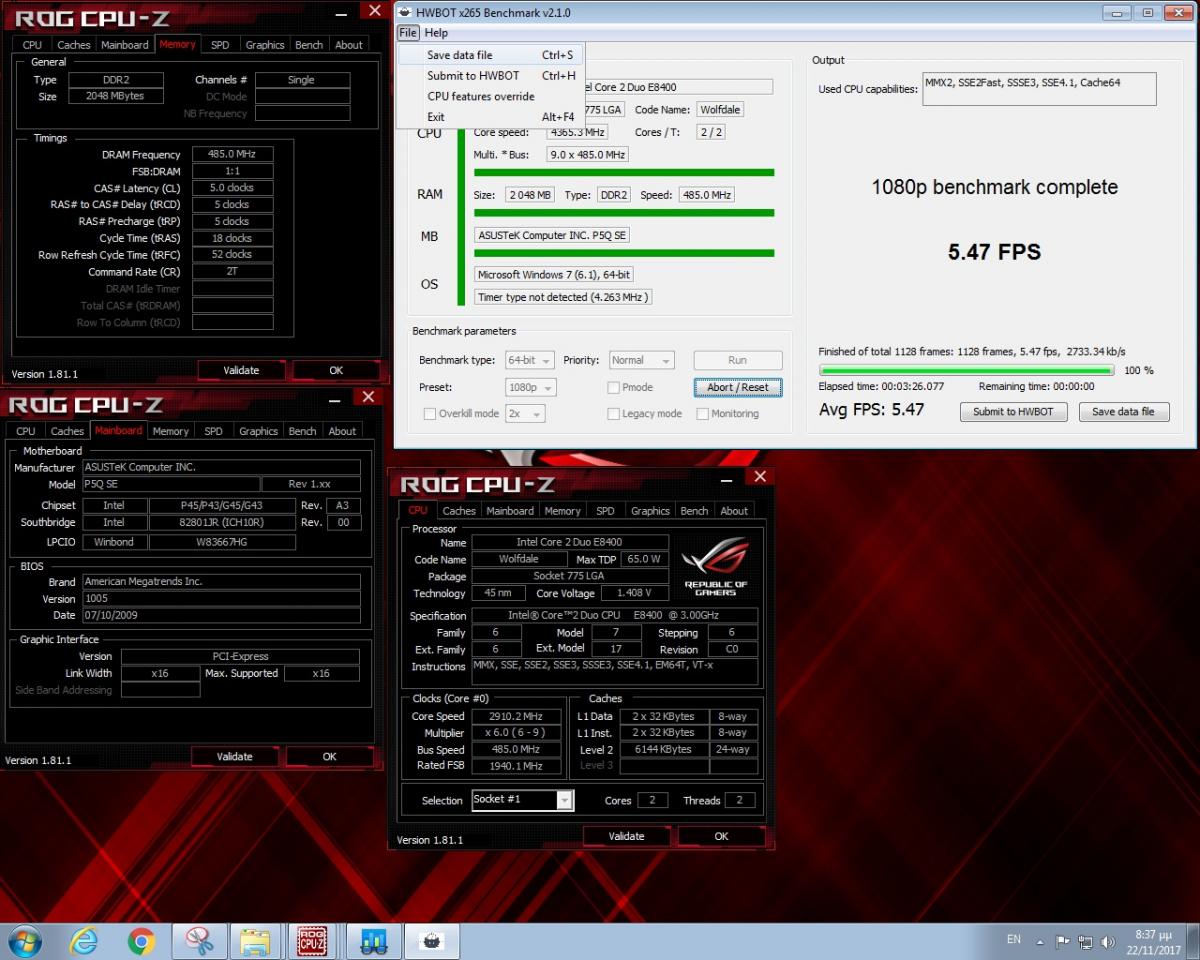Click OK in the CPU window

(721, 836)
